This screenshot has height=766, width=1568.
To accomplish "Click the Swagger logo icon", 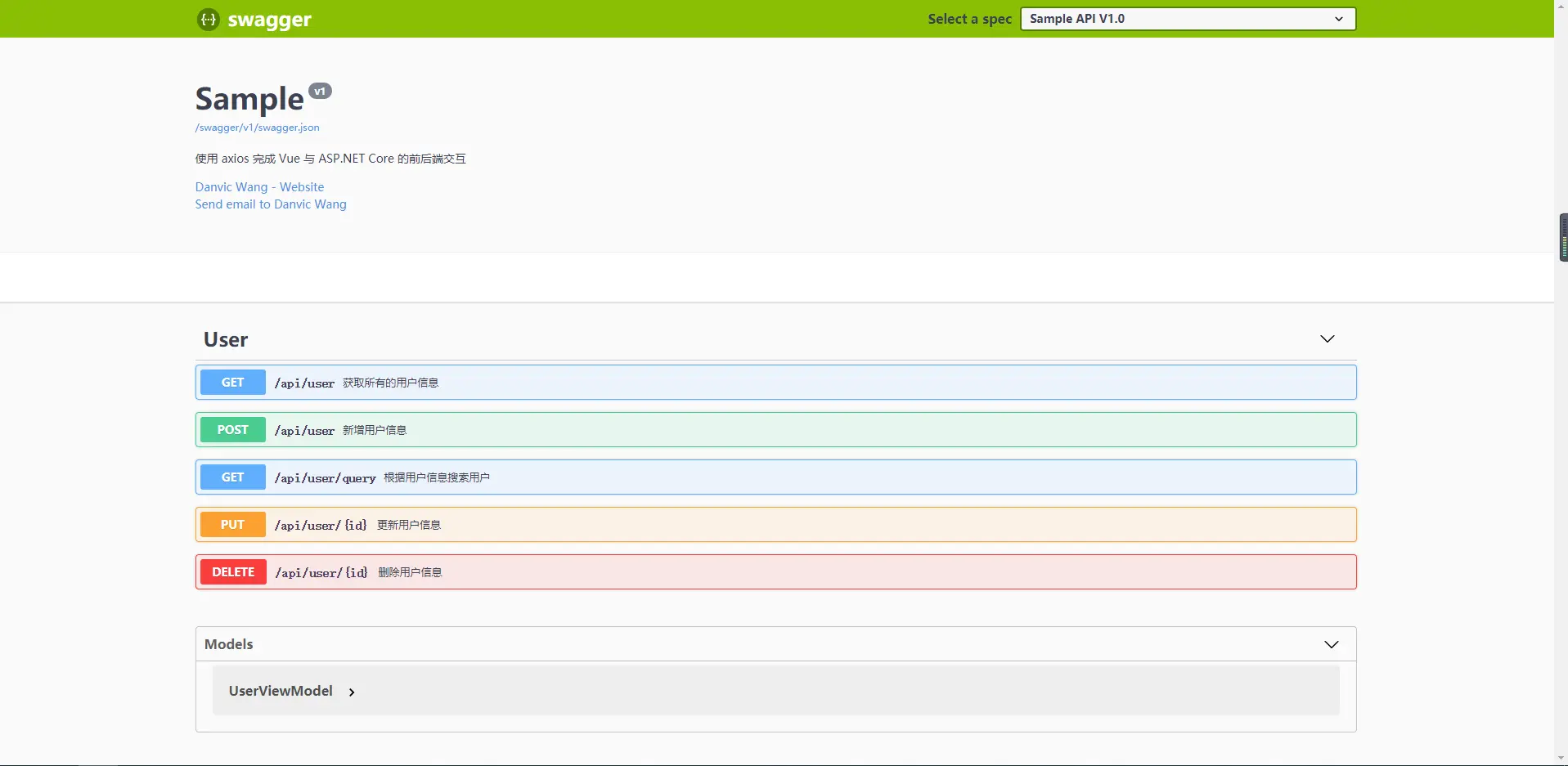I will tap(209, 19).
